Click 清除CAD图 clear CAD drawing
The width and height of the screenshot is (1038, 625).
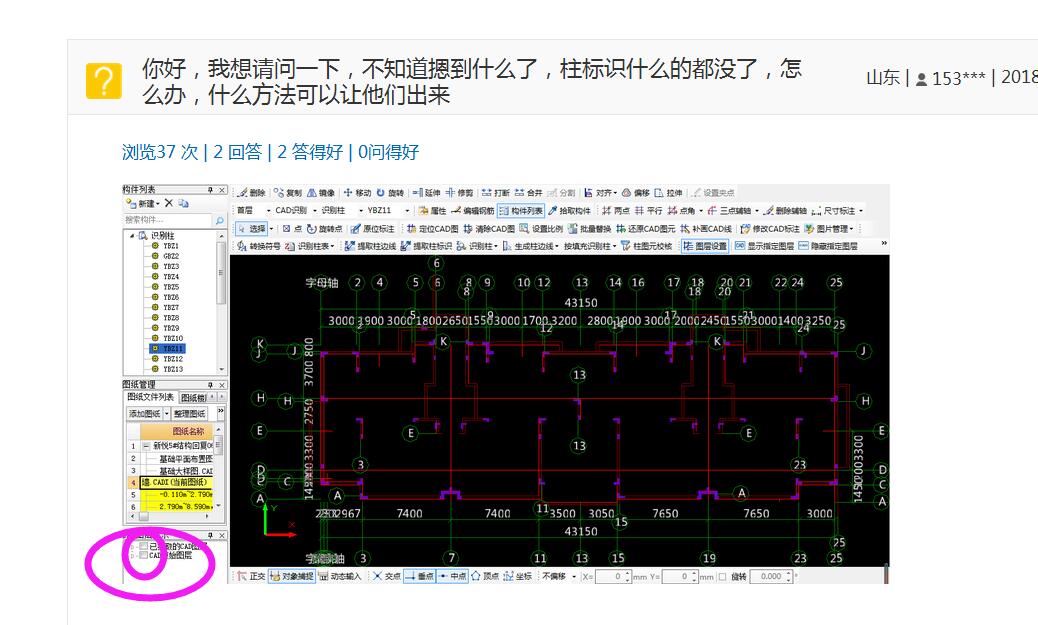click(x=489, y=228)
